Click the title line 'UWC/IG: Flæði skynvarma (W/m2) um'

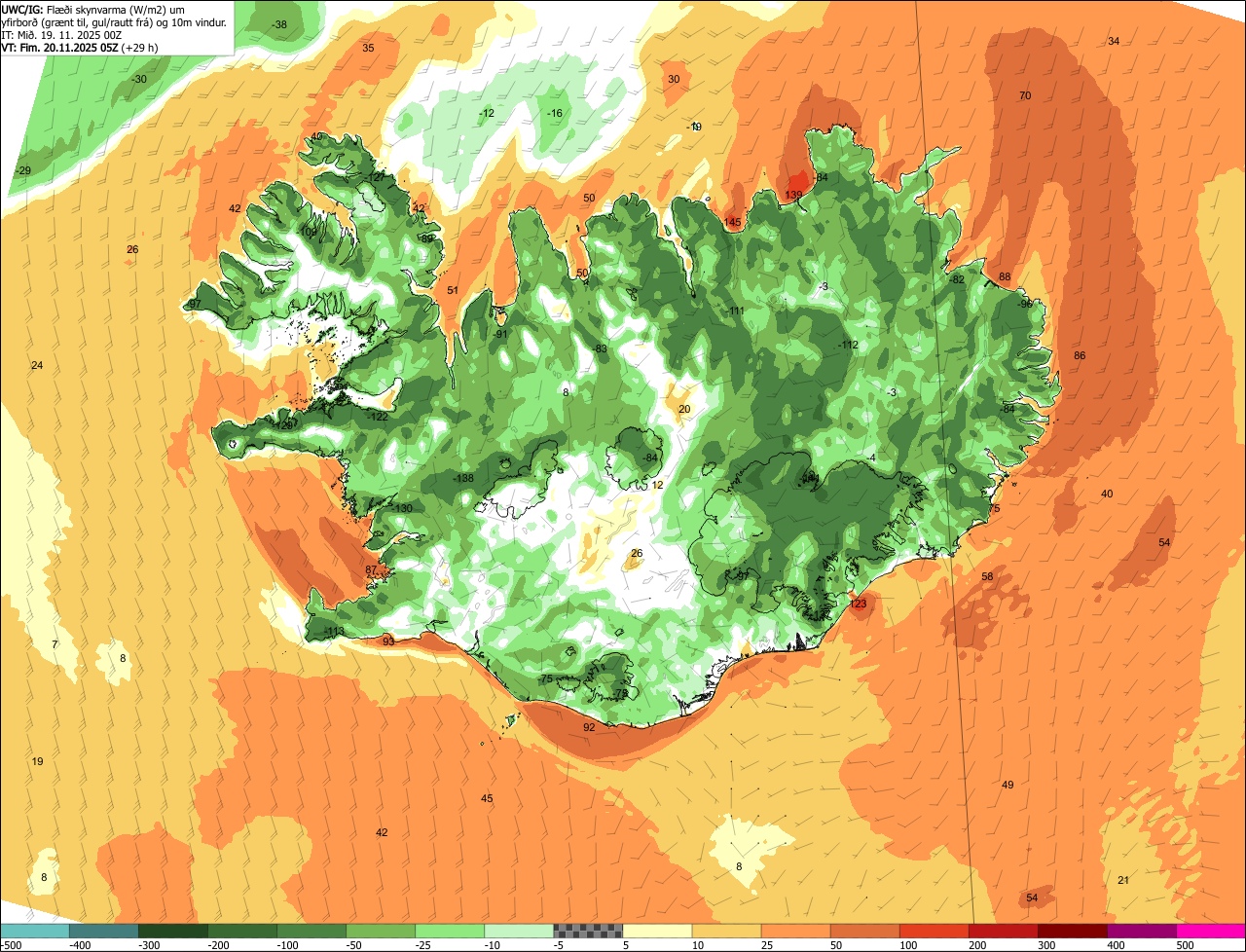[93, 9]
